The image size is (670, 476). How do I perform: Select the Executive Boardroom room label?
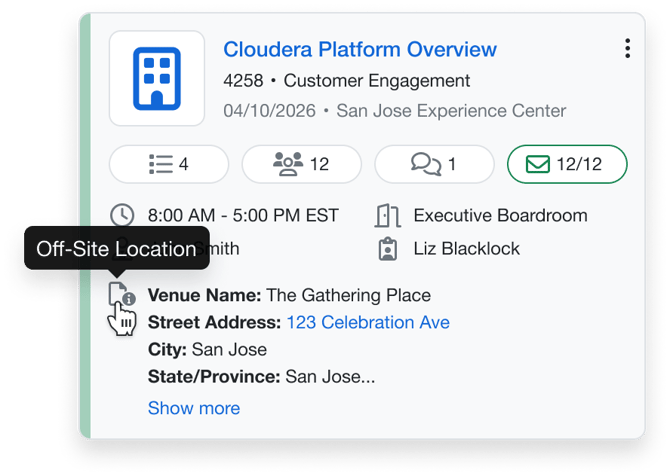pyautogui.click(x=500, y=215)
